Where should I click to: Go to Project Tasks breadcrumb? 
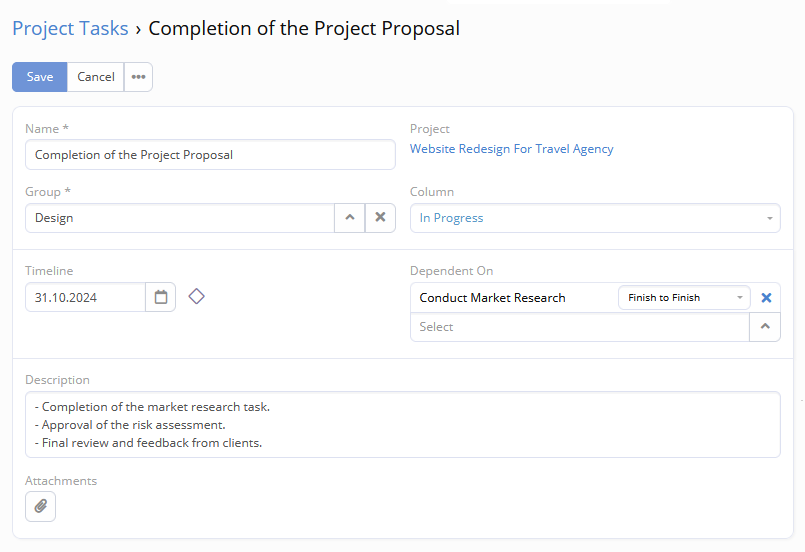[70, 28]
